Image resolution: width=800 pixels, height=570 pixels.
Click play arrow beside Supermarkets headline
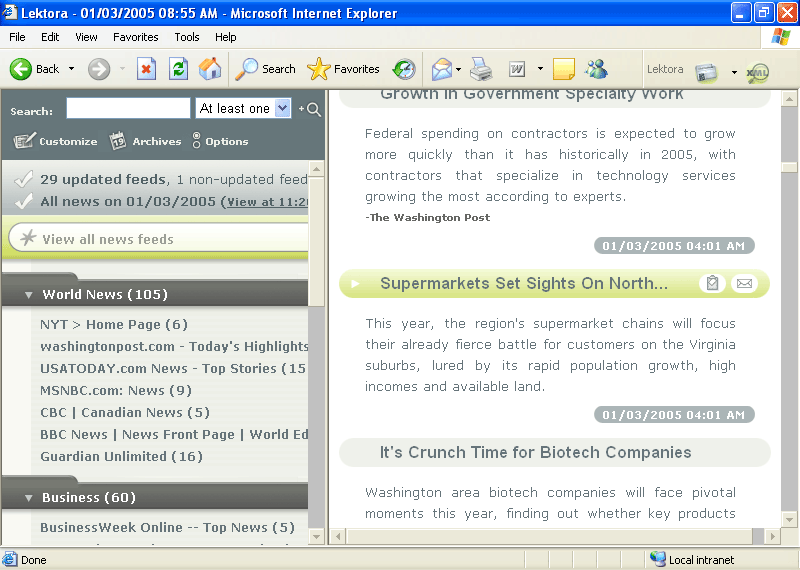point(355,283)
